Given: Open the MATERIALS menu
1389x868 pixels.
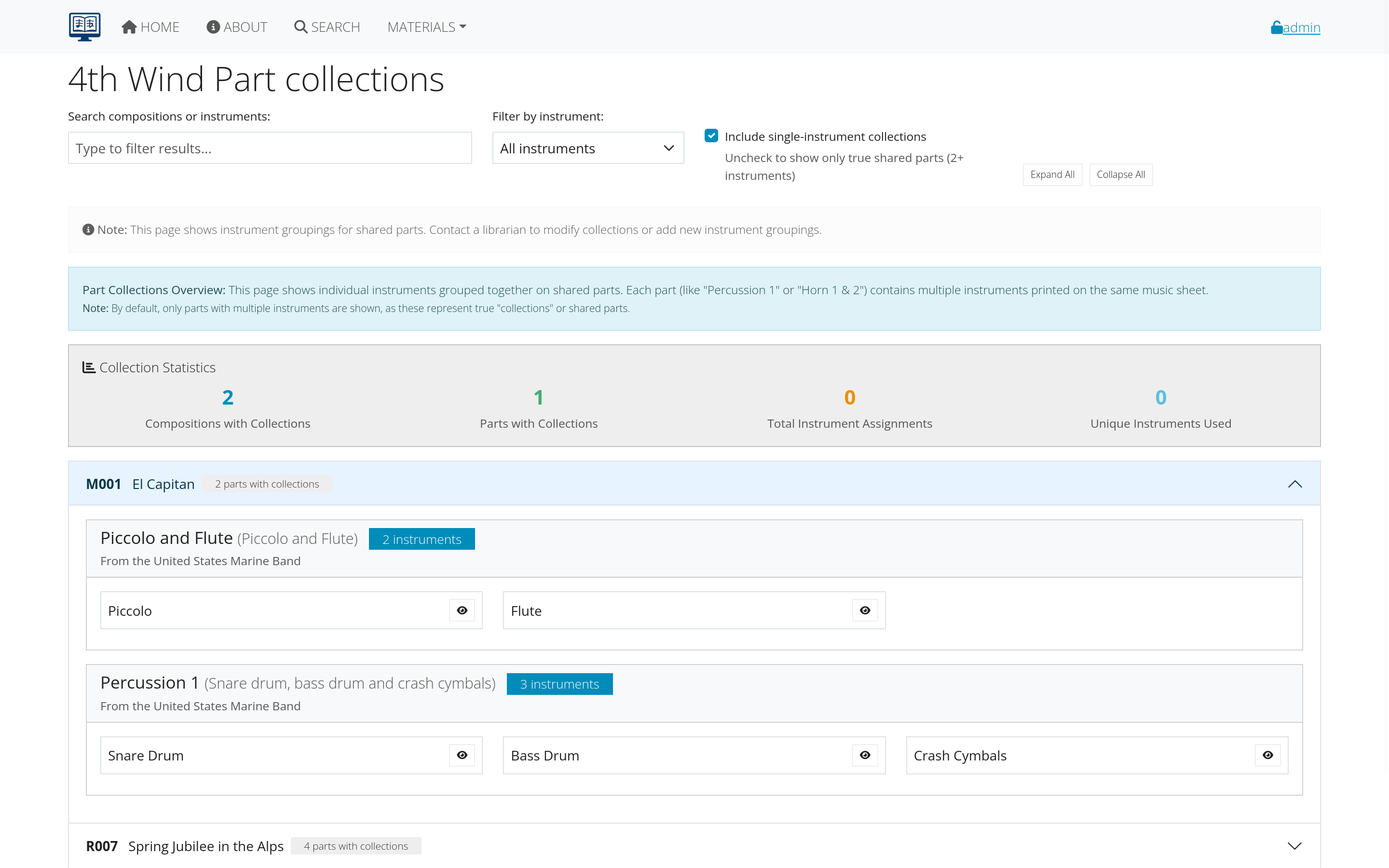Looking at the screenshot, I should tap(426, 27).
